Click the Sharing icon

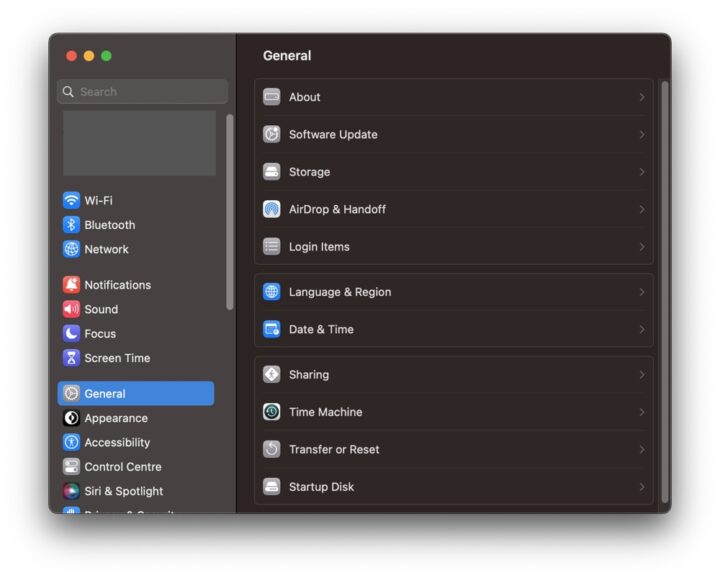pos(271,374)
